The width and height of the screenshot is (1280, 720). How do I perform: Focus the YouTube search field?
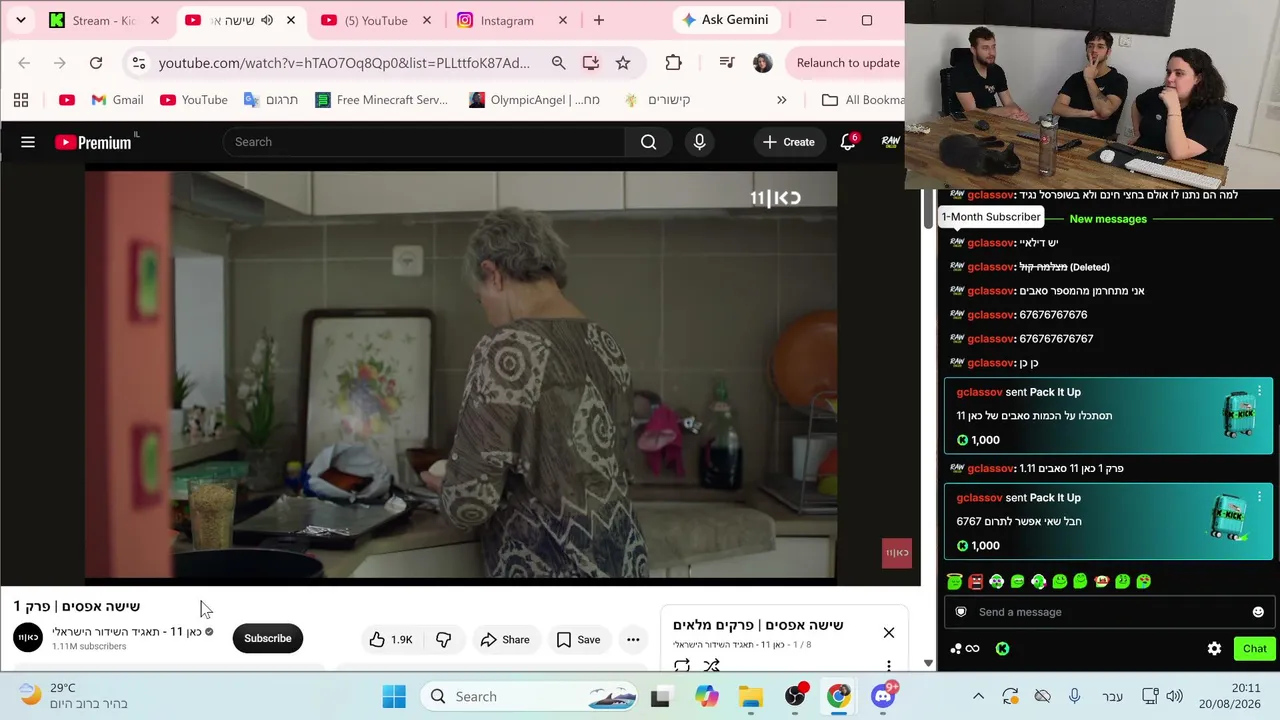coord(424,142)
